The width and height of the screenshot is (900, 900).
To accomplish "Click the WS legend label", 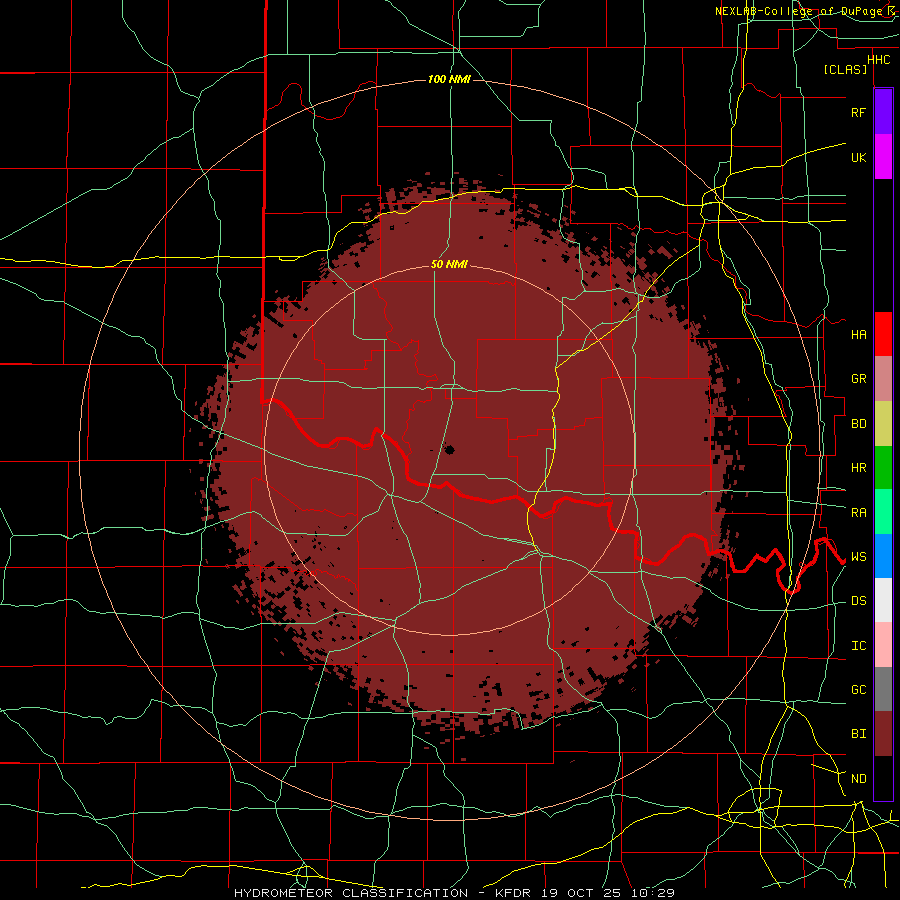I will pos(858,557).
